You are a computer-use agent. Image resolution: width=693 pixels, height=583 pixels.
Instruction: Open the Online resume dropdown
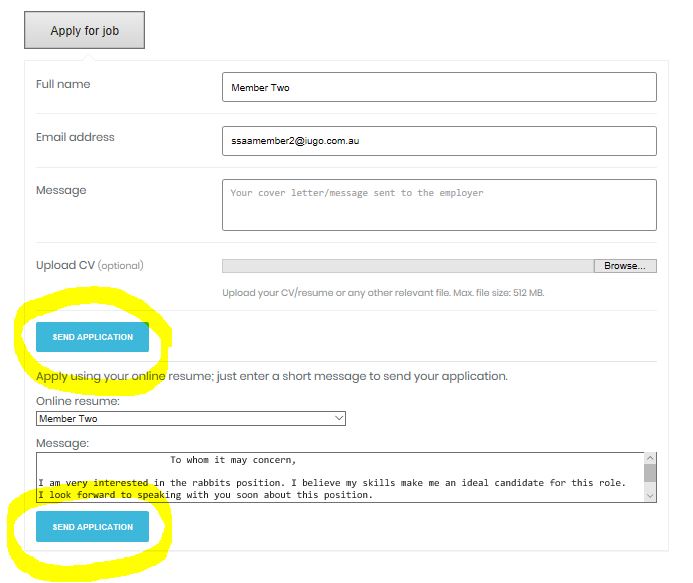pyautogui.click(x=190, y=418)
